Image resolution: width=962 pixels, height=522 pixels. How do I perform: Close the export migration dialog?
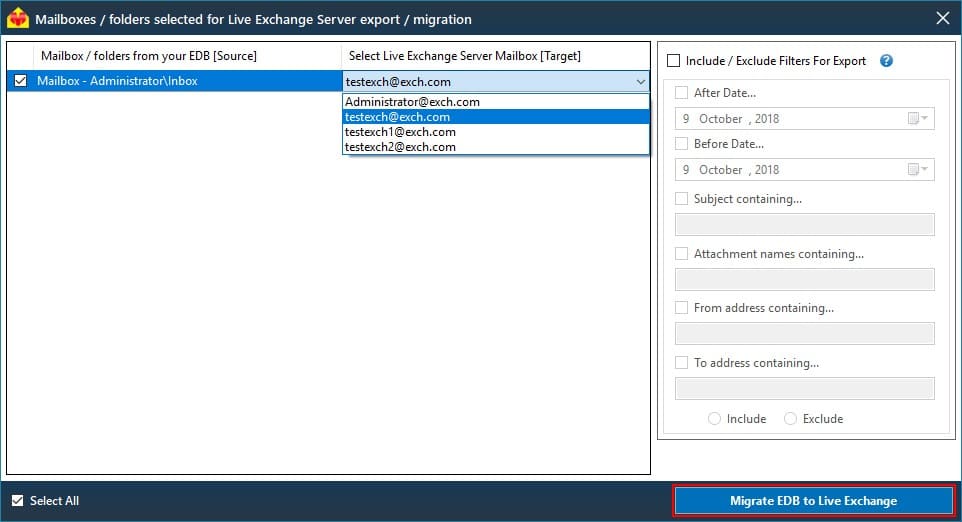click(x=942, y=18)
